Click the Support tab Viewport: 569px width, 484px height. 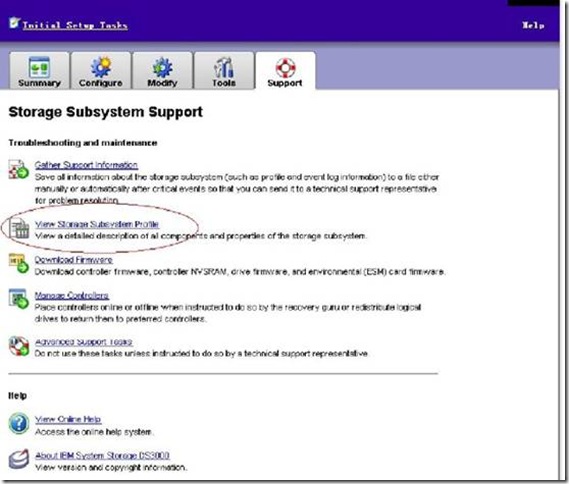click(285, 71)
